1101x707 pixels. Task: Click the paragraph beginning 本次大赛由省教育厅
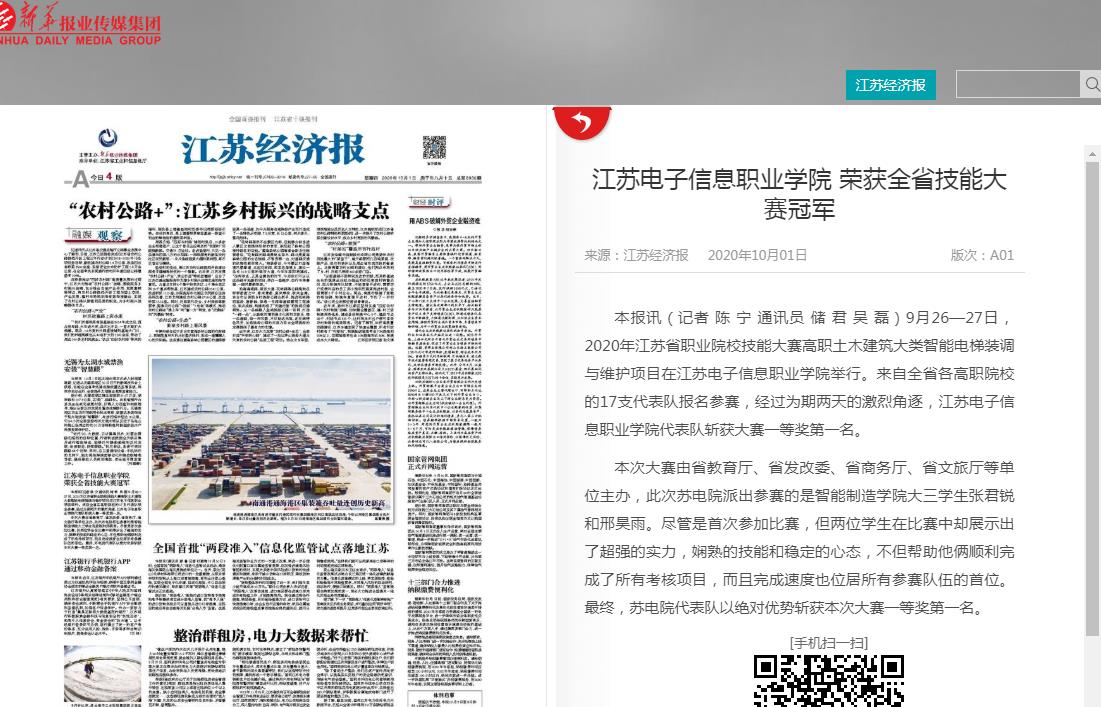799,538
